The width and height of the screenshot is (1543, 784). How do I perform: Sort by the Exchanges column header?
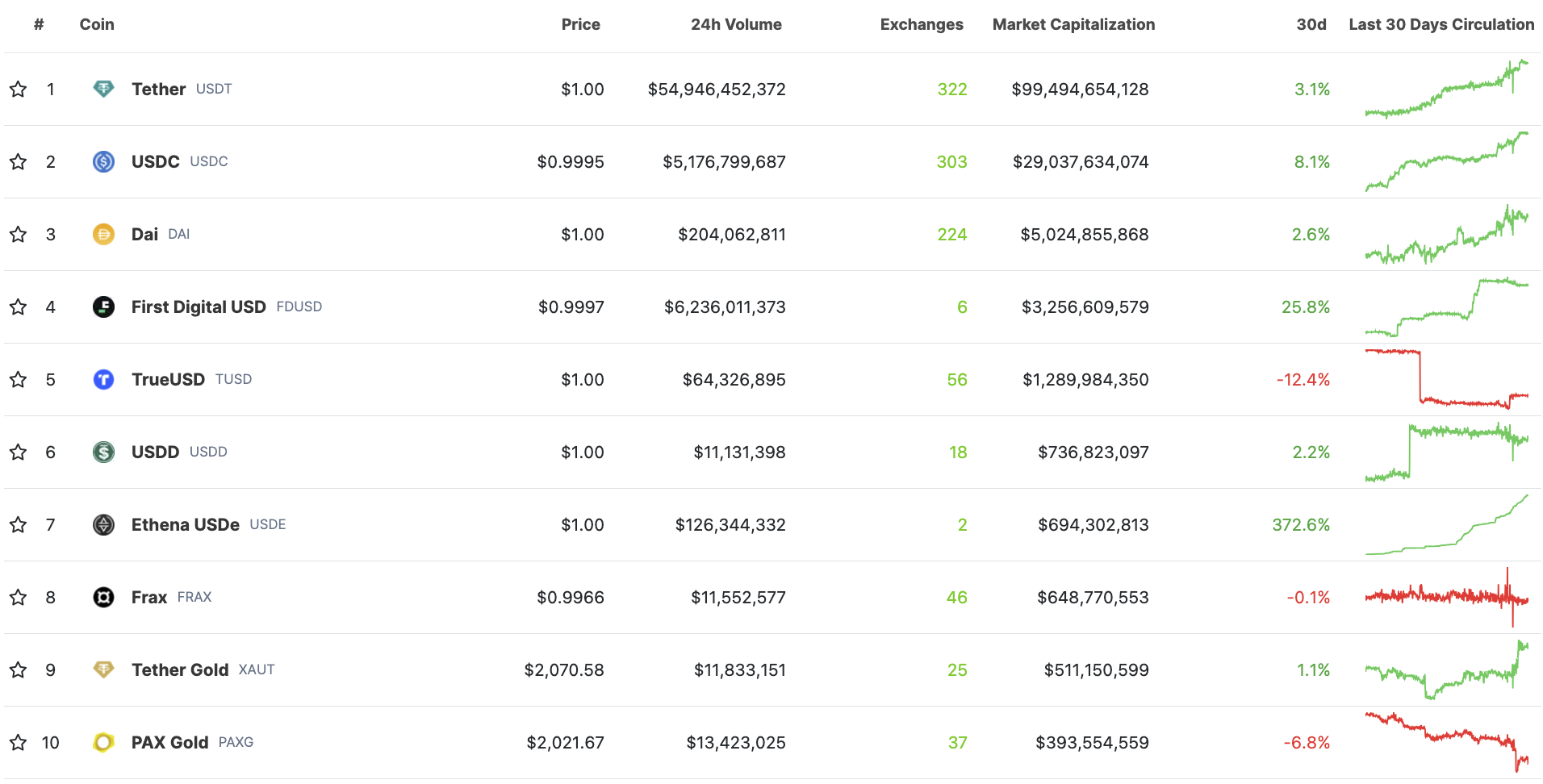click(922, 24)
